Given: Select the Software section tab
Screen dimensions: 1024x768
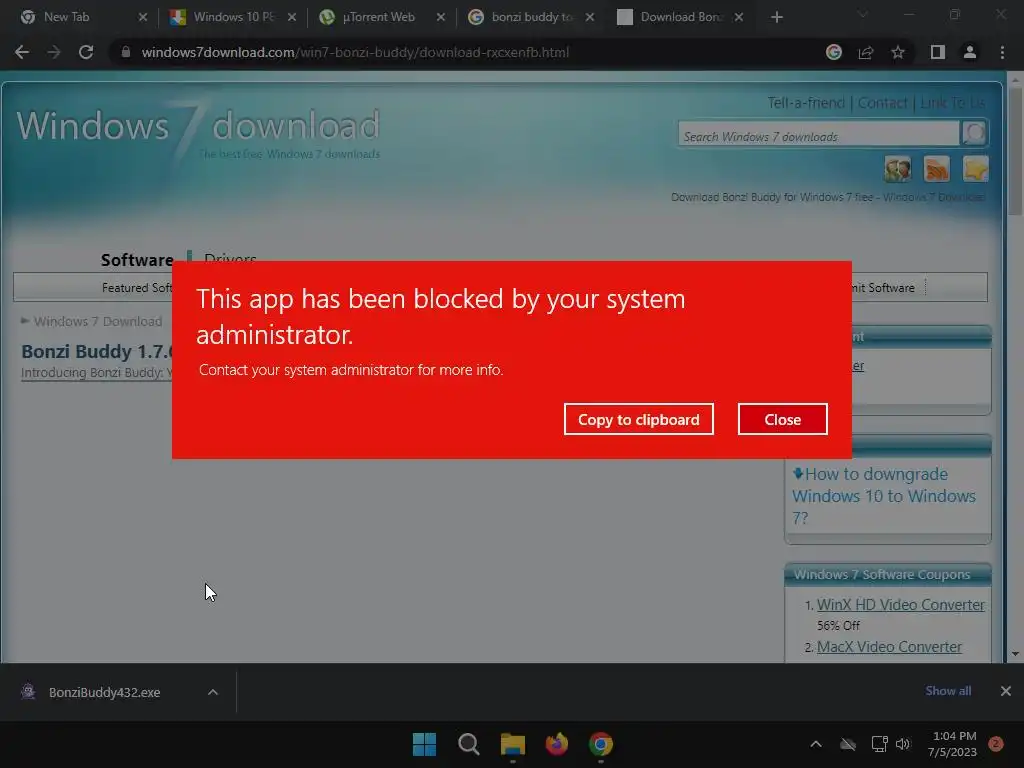Looking at the screenshot, I should pyautogui.click(x=137, y=260).
